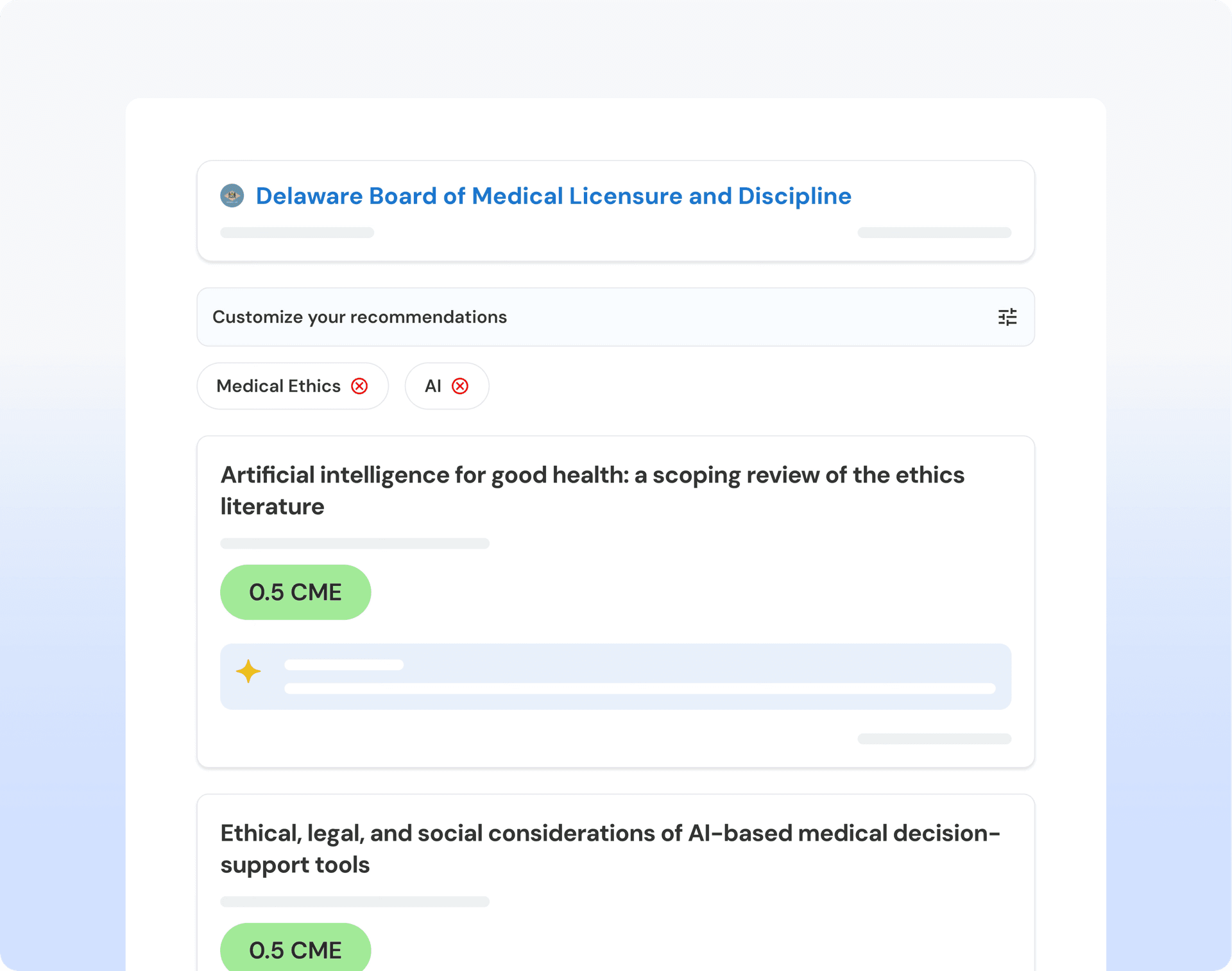Screen dimensions: 1232x971
Task: Click the first article's 0.5 CME badge
Action: (x=295, y=592)
